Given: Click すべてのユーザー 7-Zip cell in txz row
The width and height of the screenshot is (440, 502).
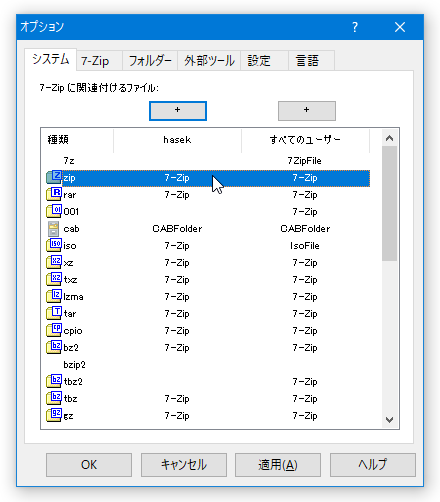Looking at the screenshot, I should (305, 280).
